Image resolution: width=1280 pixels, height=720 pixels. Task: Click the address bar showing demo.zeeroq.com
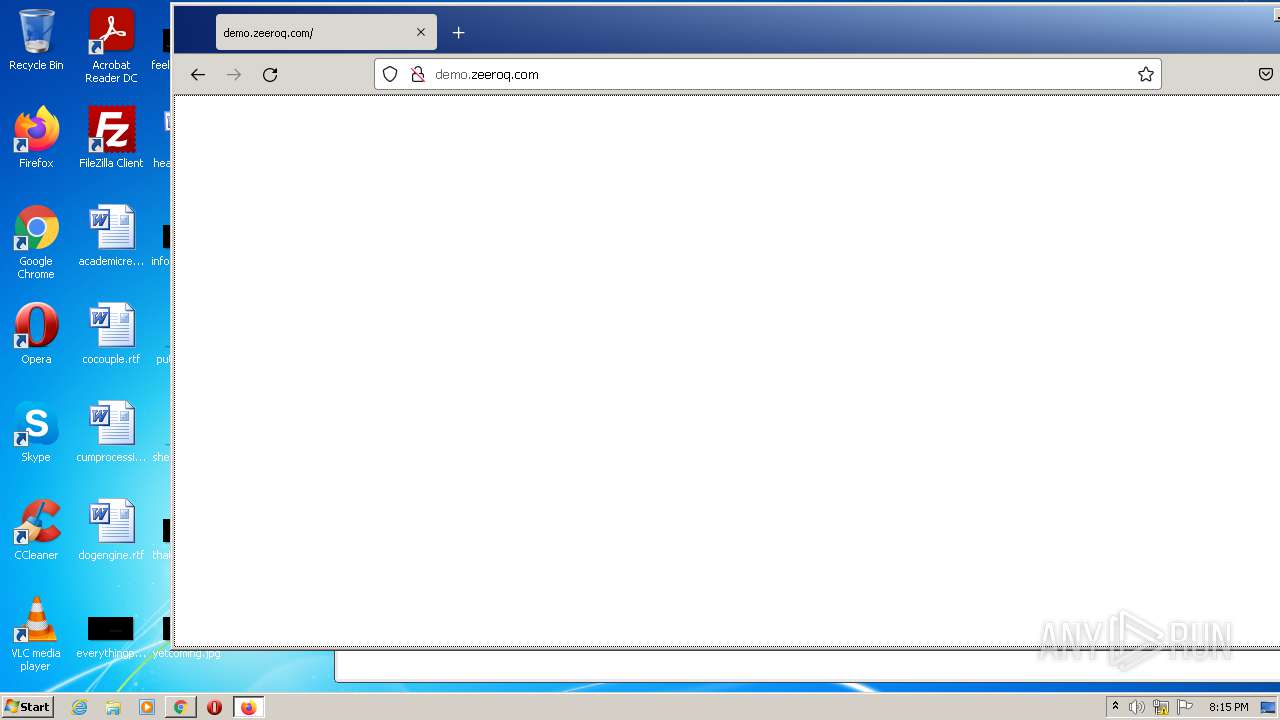[x=768, y=74]
